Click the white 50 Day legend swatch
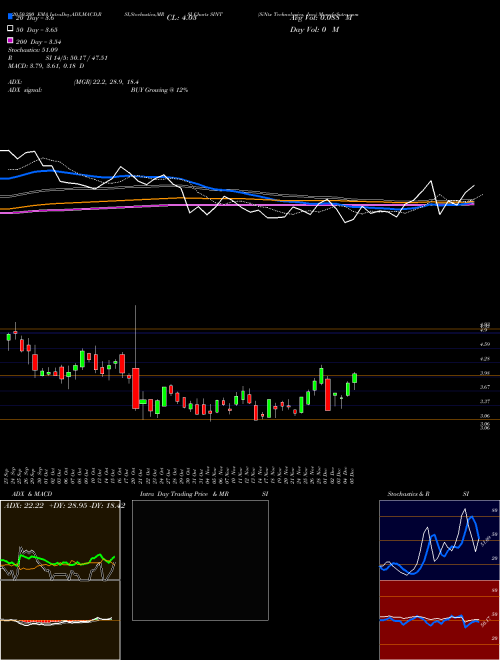 pyautogui.click(x=10, y=29)
